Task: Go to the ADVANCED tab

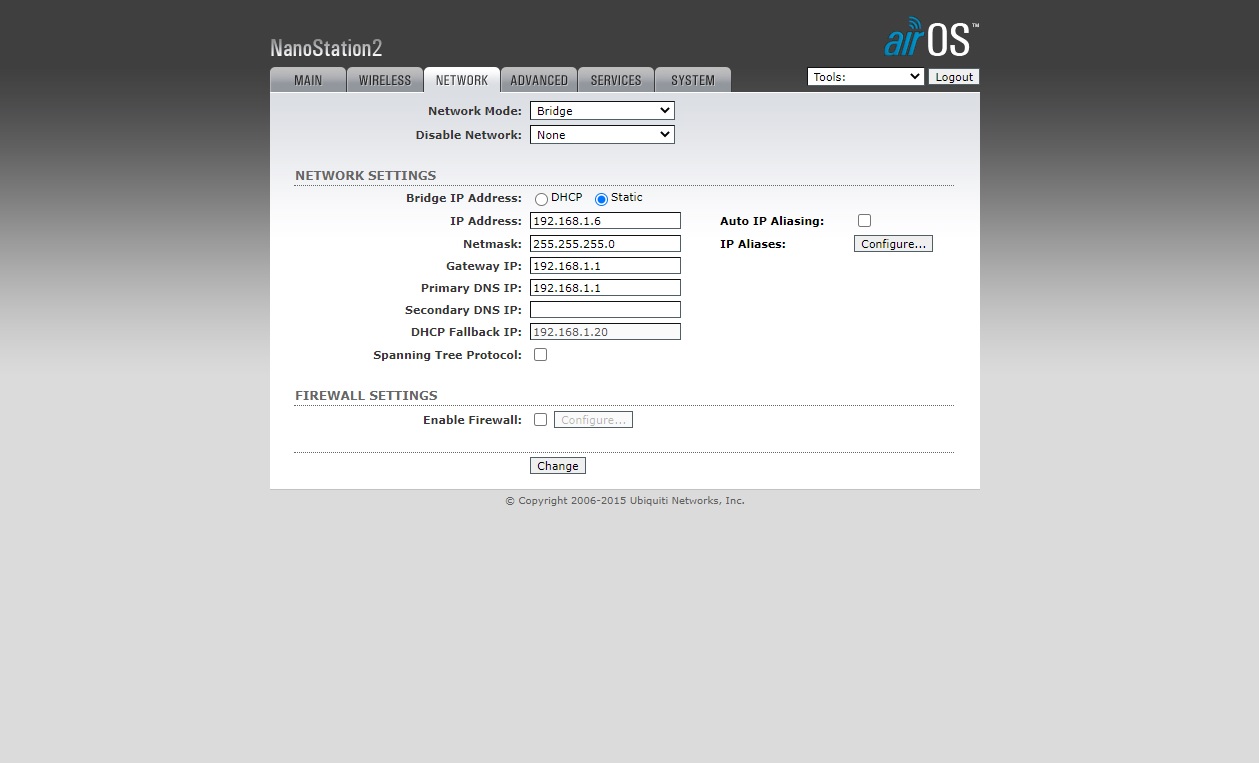Action: 539,80
